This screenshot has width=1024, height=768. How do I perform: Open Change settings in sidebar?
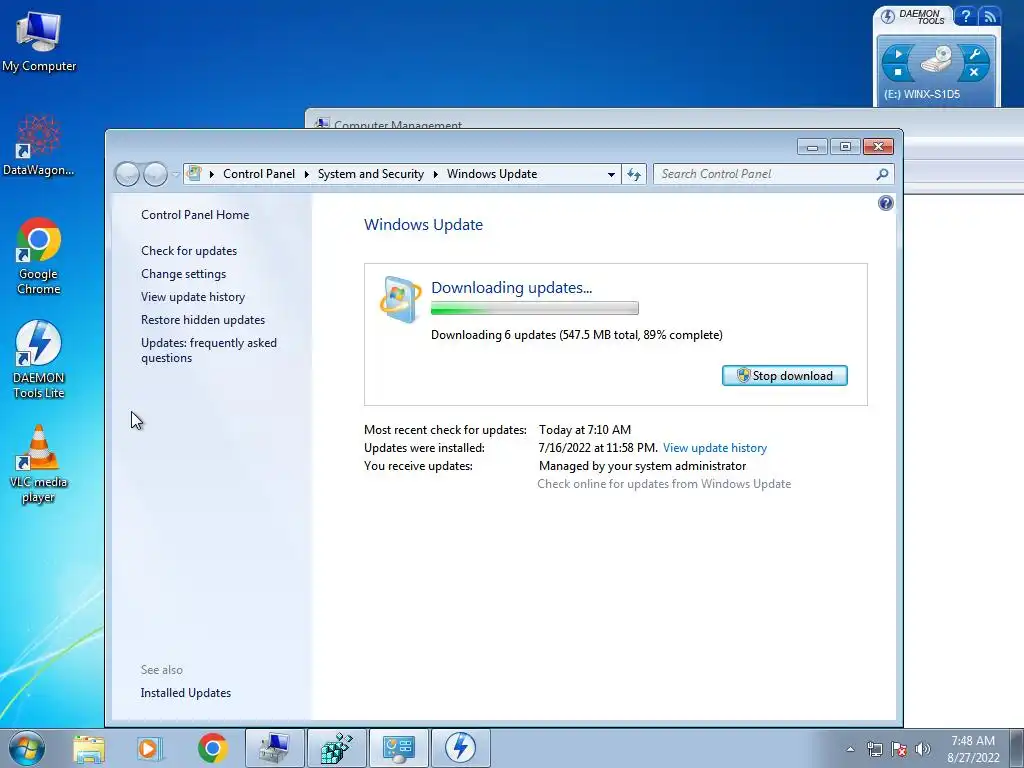click(x=184, y=274)
